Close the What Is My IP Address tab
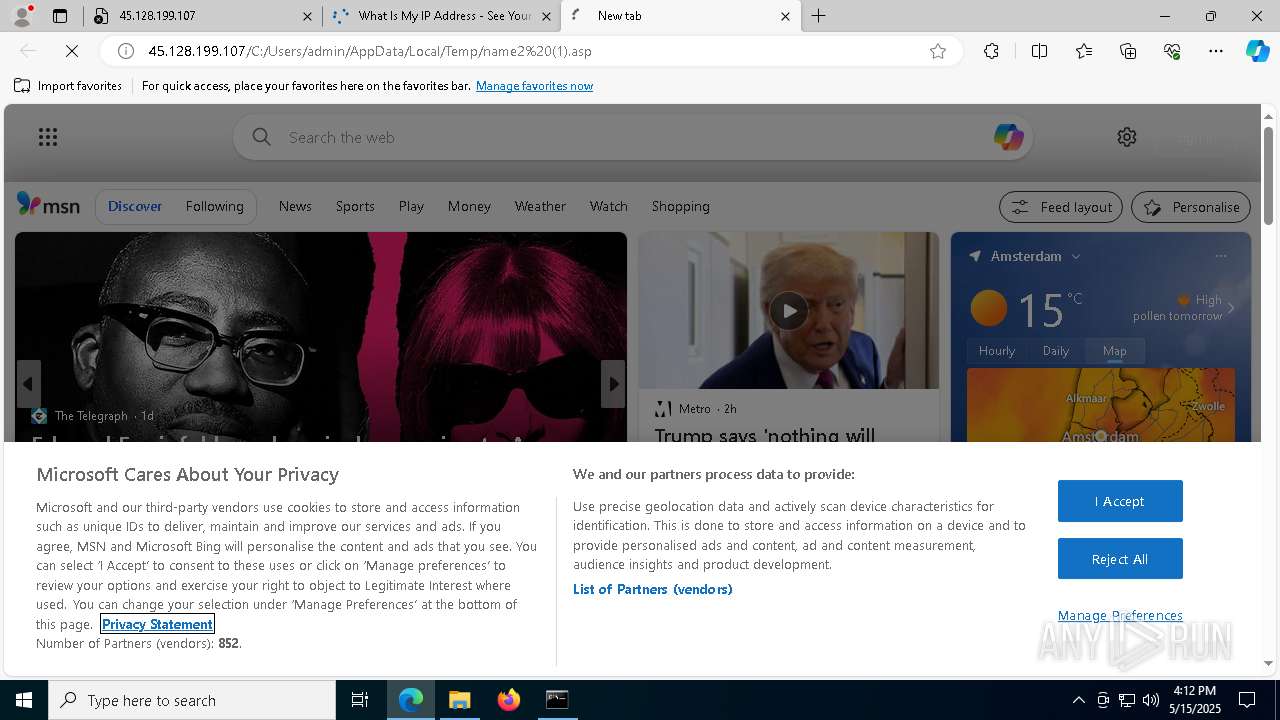 point(546,16)
